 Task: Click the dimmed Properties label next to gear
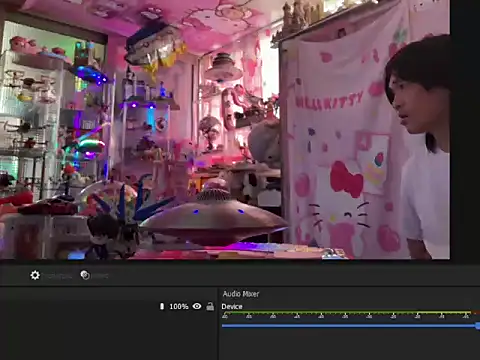tap(59, 276)
